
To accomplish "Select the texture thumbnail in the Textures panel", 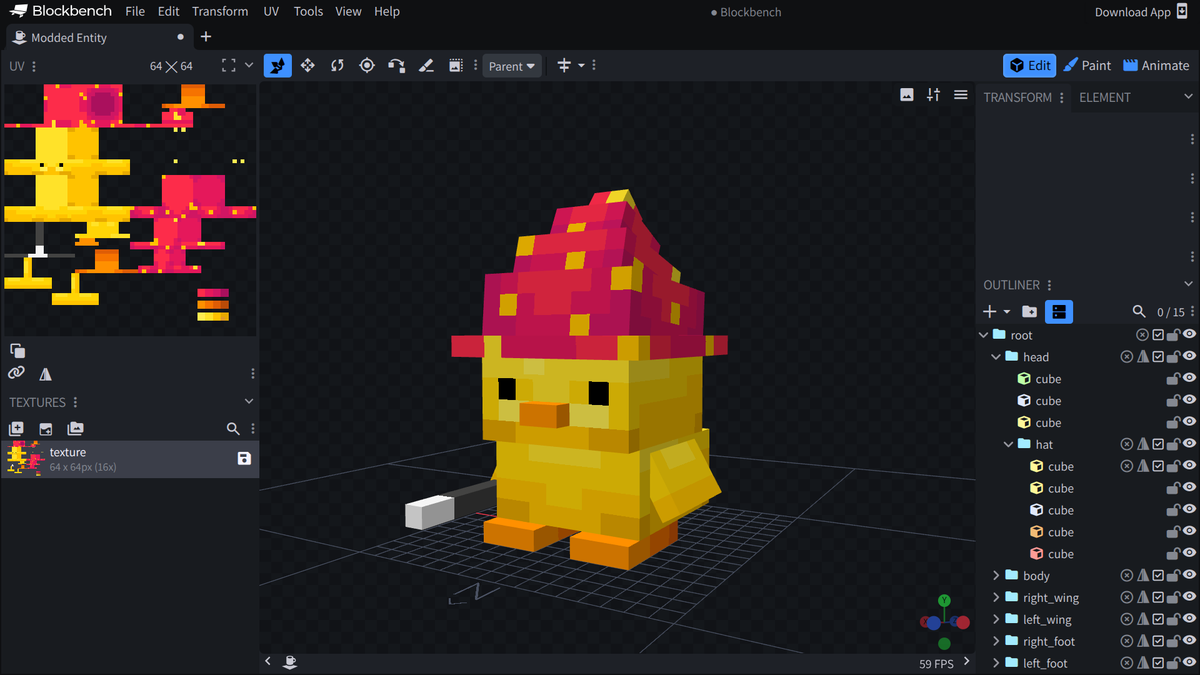I will pos(23,459).
